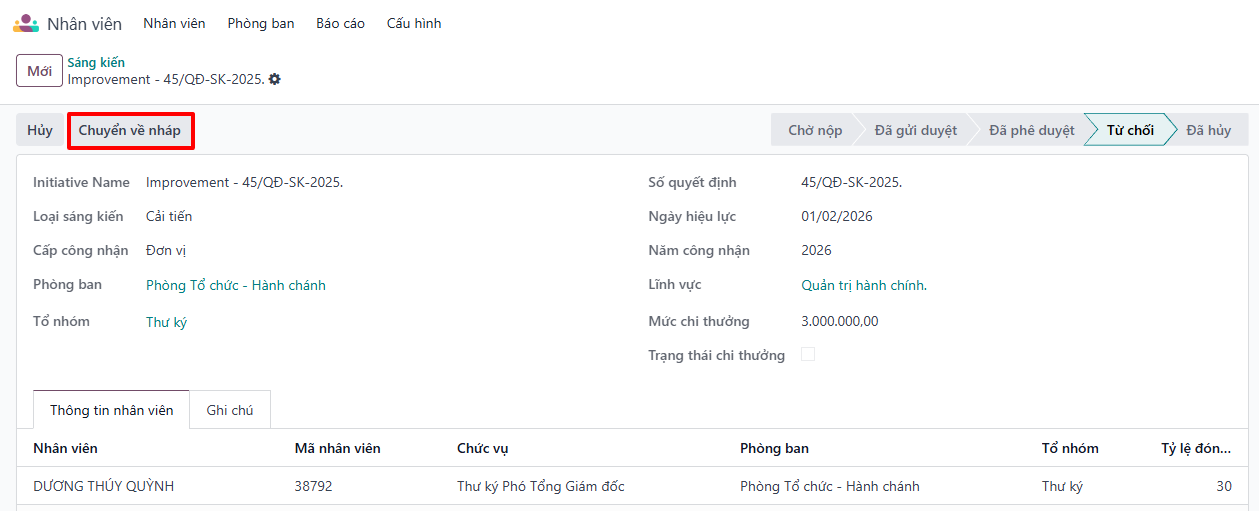
Task: Open the Nhân viên app home icon
Action: (x=26, y=23)
